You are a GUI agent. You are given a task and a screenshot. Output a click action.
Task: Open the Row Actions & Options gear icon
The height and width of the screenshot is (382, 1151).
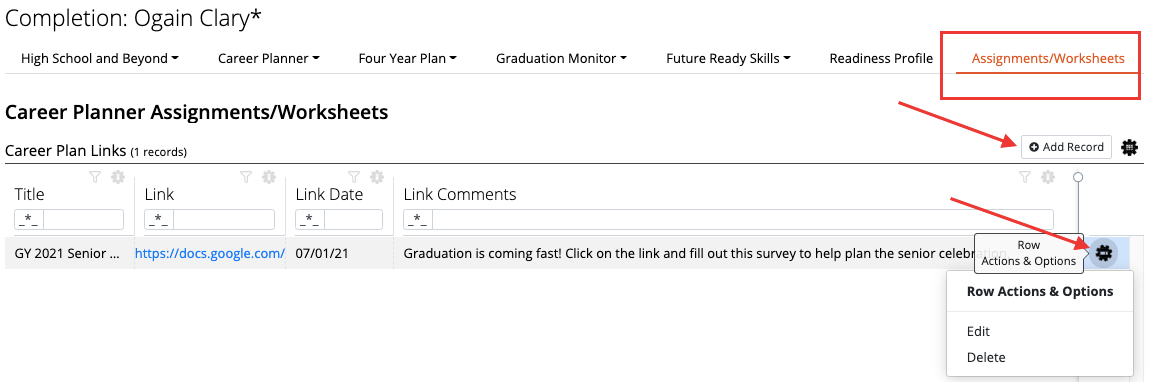1103,253
